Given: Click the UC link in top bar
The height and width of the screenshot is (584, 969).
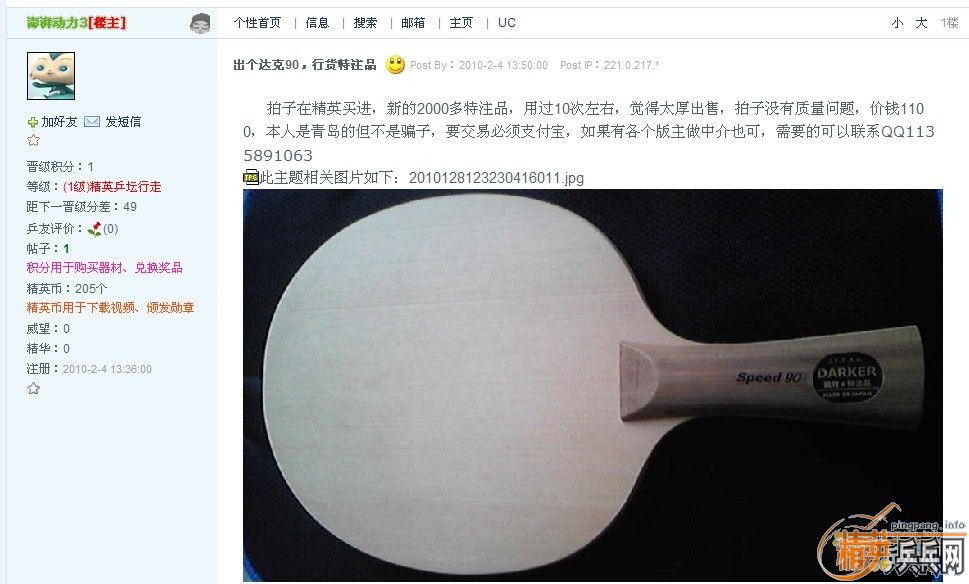Looking at the screenshot, I should pyautogui.click(x=507, y=23).
